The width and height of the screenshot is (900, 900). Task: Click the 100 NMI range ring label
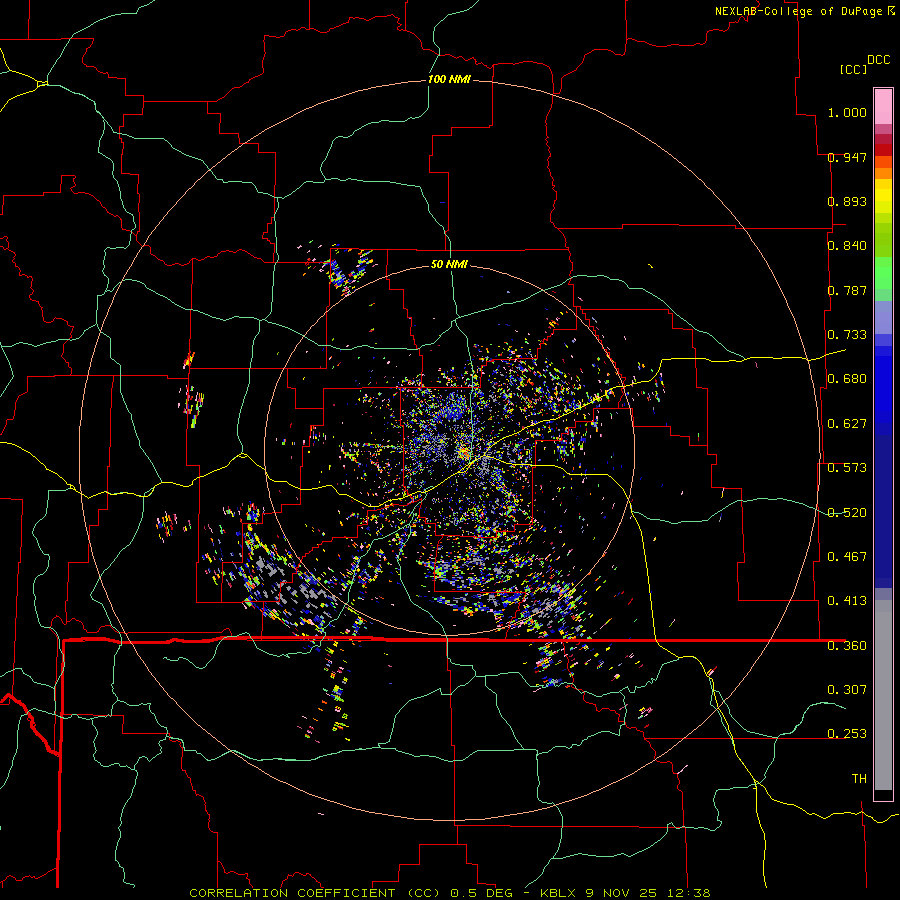point(449,79)
